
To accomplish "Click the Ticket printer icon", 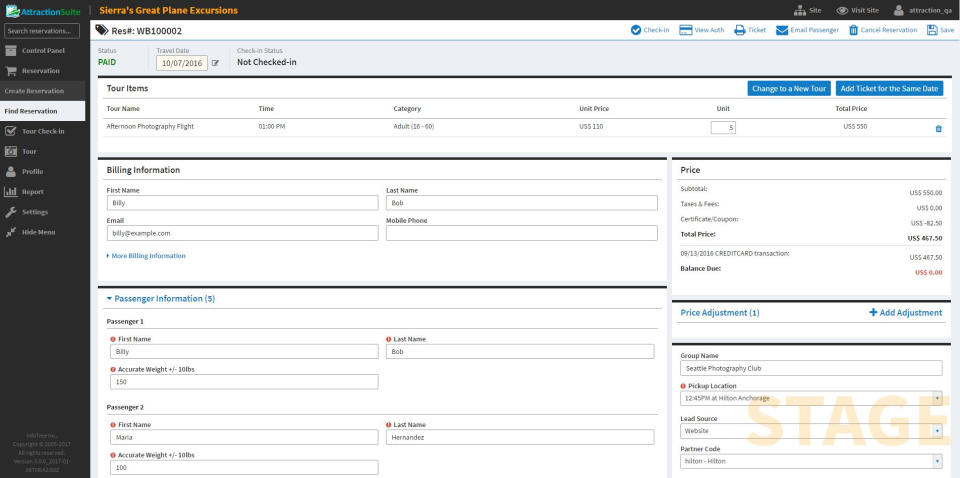I will [740, 30].
